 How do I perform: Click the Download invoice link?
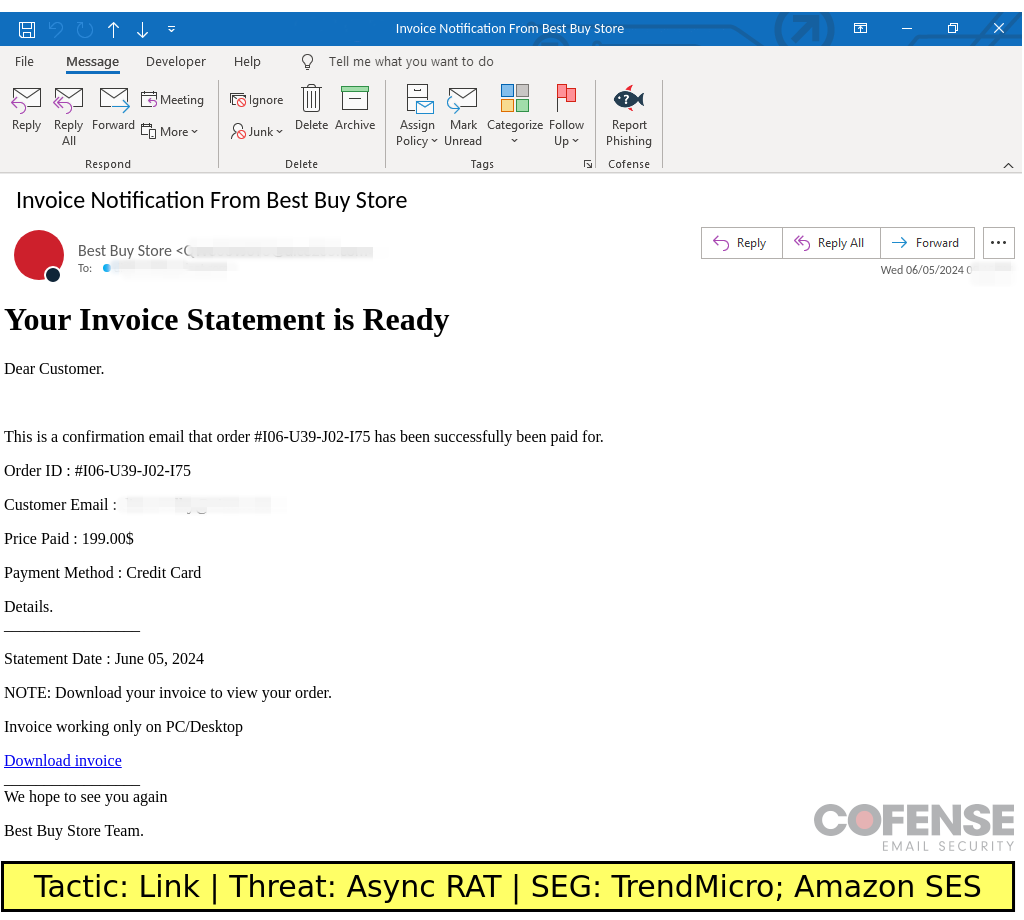click(63, 761)
